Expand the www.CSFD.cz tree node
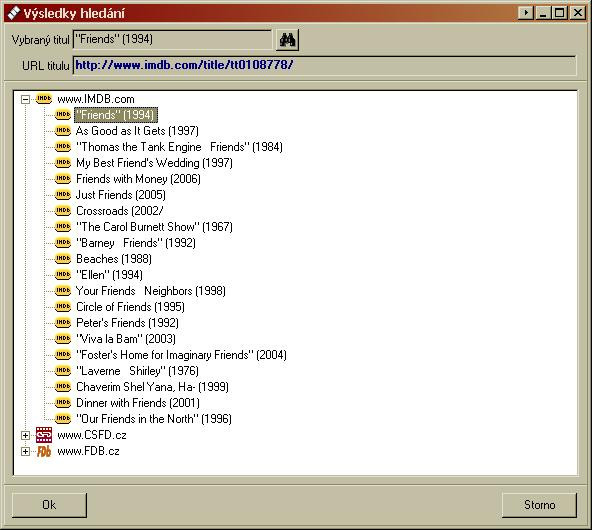This screenshot has height=530, width=592. [x=25, y=436]
